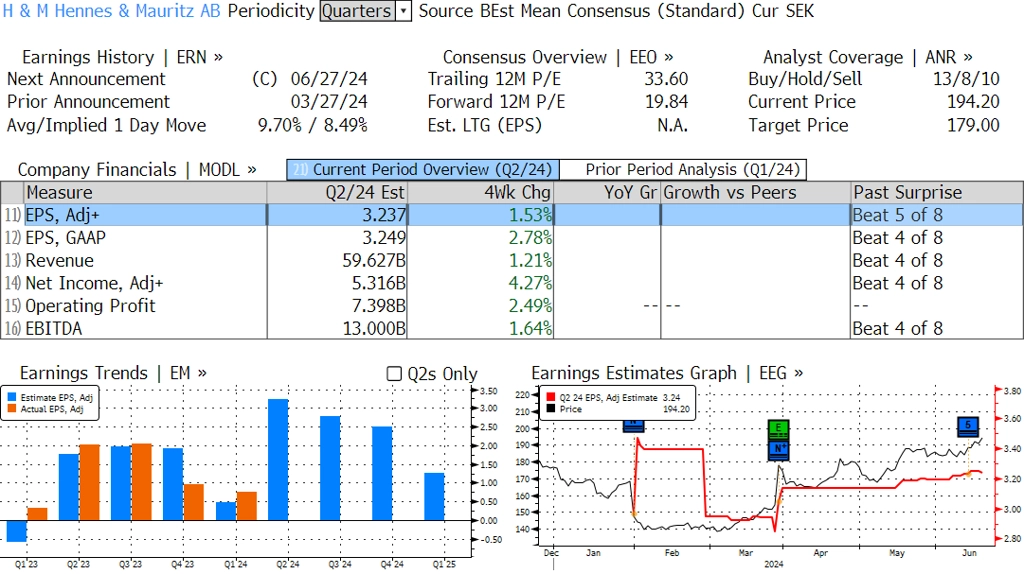Select the EPS, GAAP row
The width and height of the screenshot is (1024, 574).
point(511,238)
